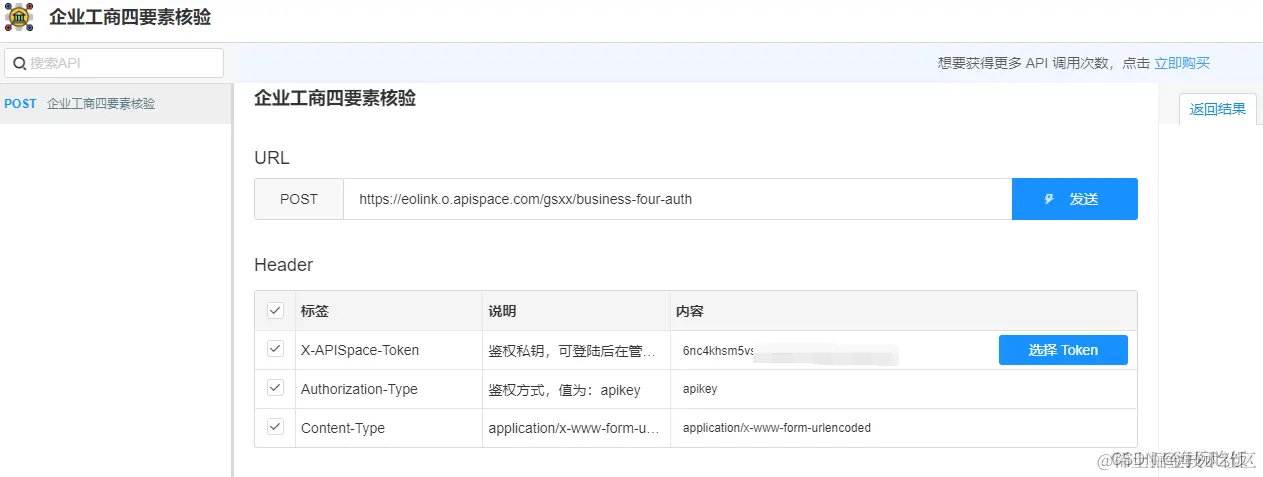Click the 企业工商四要素核验 page title at top
1263x477 pixels.
130,17
